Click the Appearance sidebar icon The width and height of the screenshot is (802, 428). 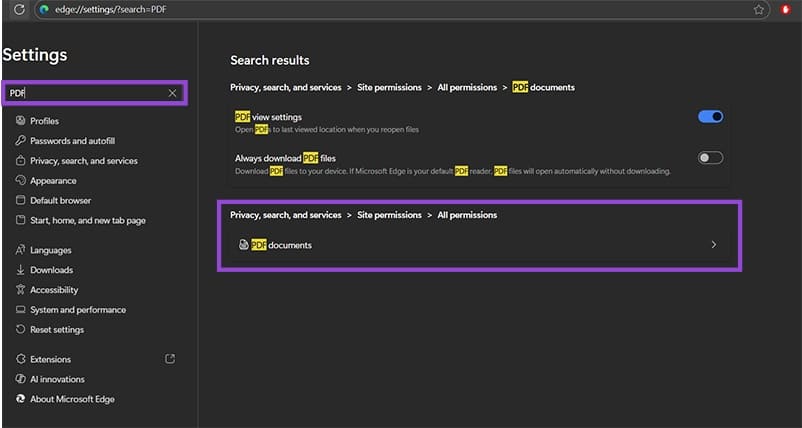click(x=21, y=181)
